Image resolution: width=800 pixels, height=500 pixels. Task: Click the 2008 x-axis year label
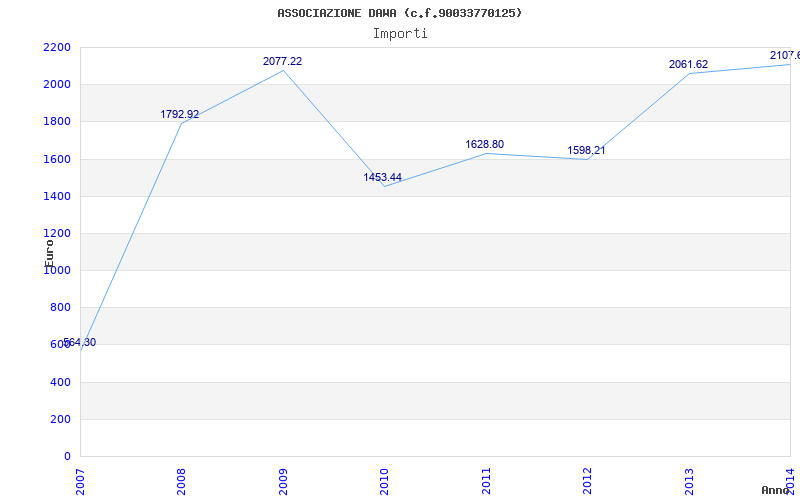point(181,481)
